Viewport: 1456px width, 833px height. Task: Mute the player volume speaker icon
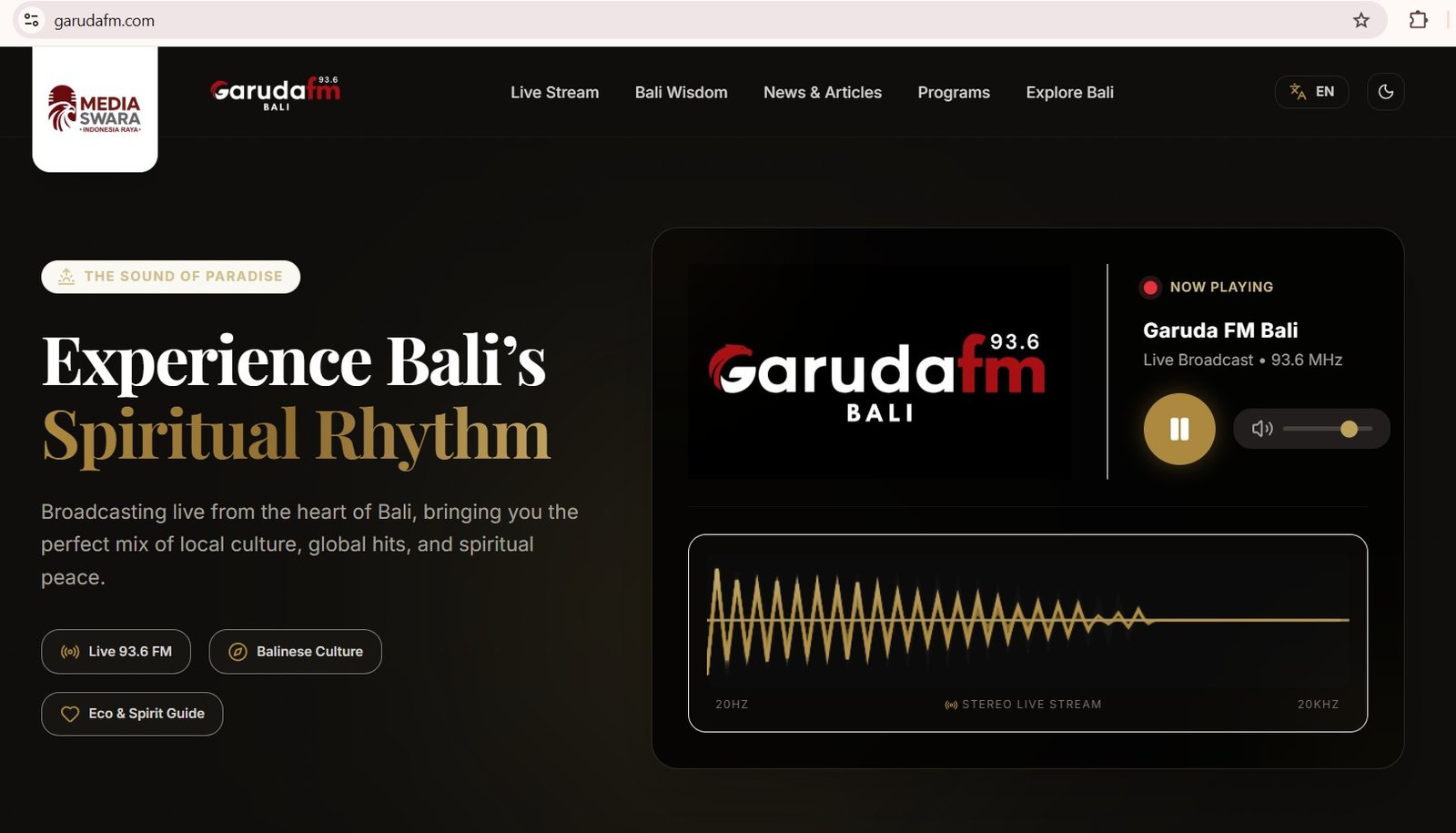(1262, 429)
